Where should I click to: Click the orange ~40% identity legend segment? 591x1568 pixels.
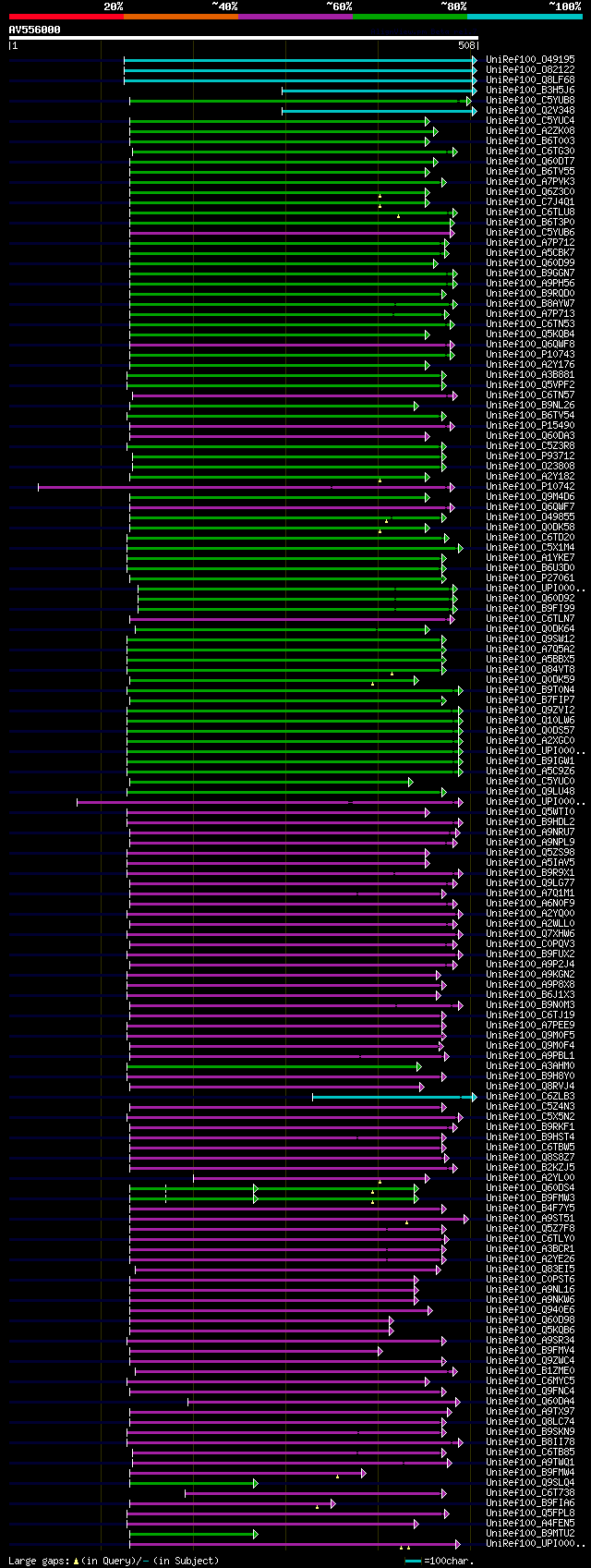pyautogui.click(x=180, y=16)
